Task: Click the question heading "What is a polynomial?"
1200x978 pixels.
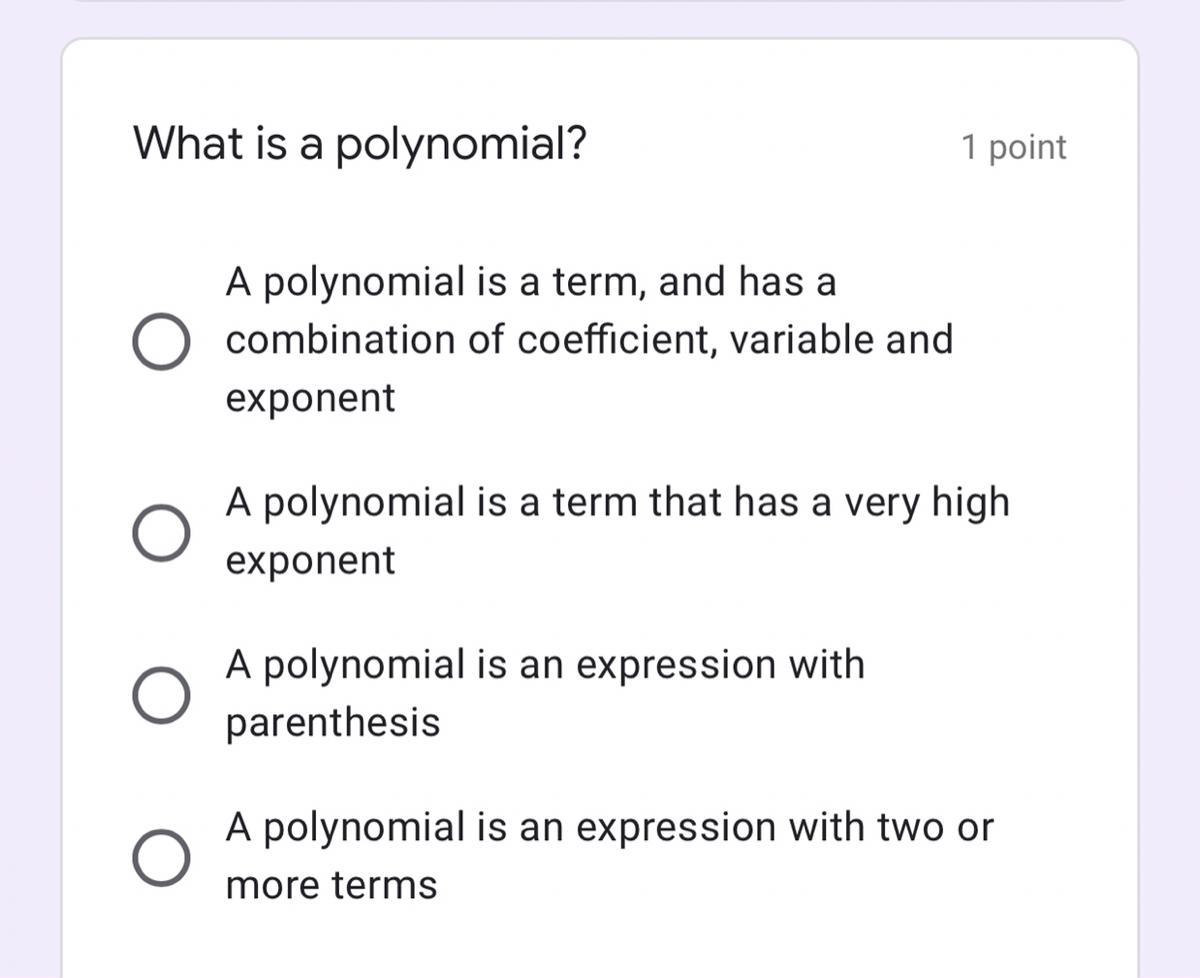Action: click(x=360, y=145)
